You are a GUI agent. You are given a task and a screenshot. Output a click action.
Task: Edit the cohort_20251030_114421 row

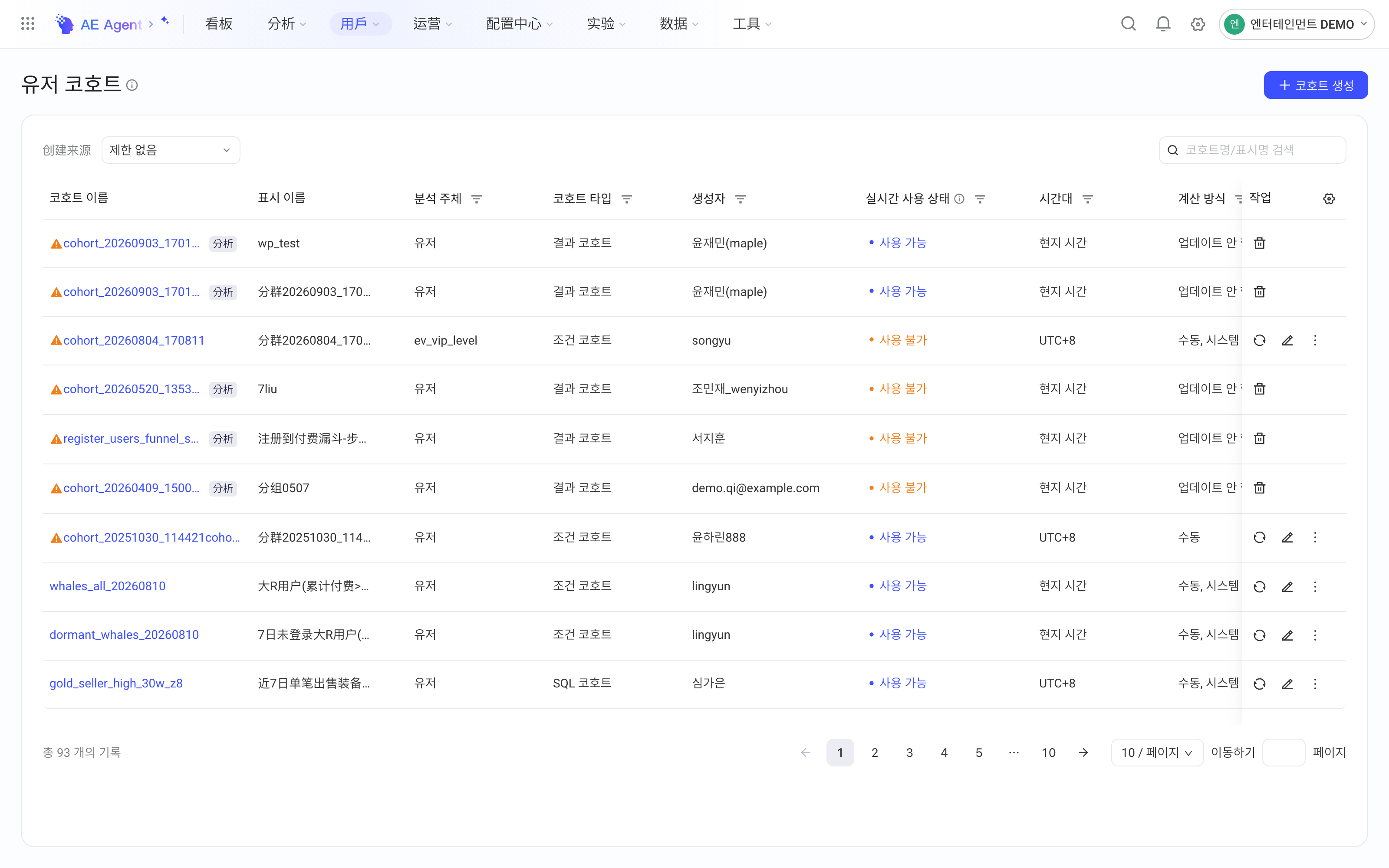tap(1287, 537)
